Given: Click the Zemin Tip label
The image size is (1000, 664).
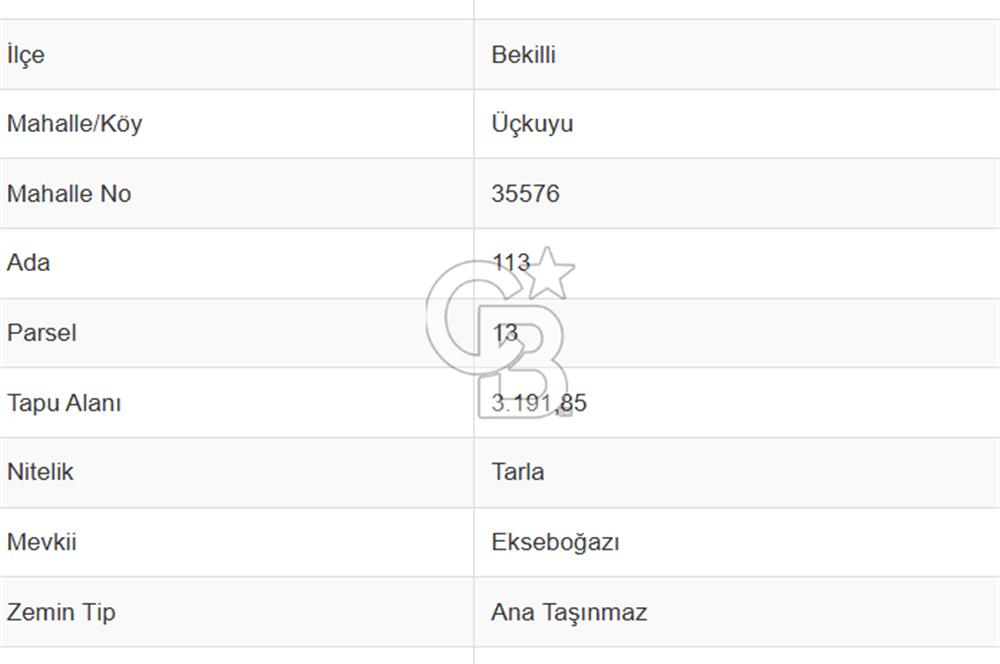Looking at the screenshot, I should click(61, 612).
